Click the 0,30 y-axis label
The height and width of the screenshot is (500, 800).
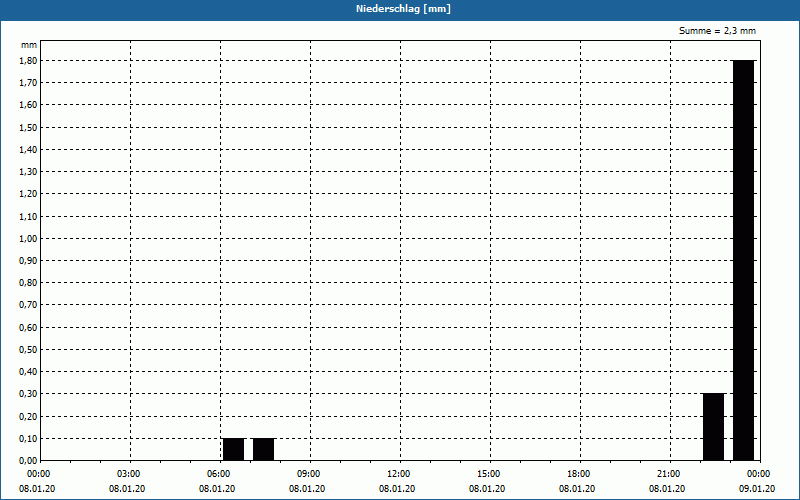coord(28,394)
